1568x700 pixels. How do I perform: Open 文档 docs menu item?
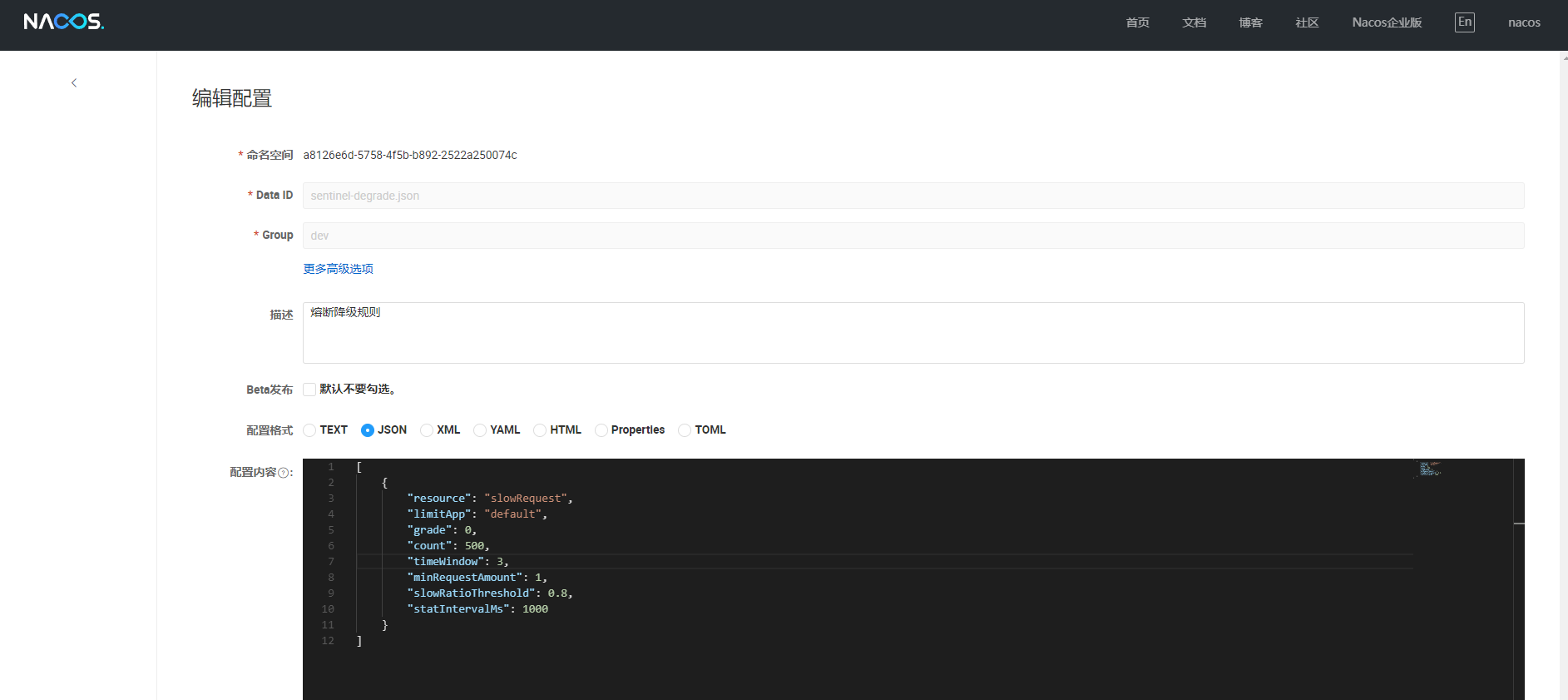tap(1194, 22)
